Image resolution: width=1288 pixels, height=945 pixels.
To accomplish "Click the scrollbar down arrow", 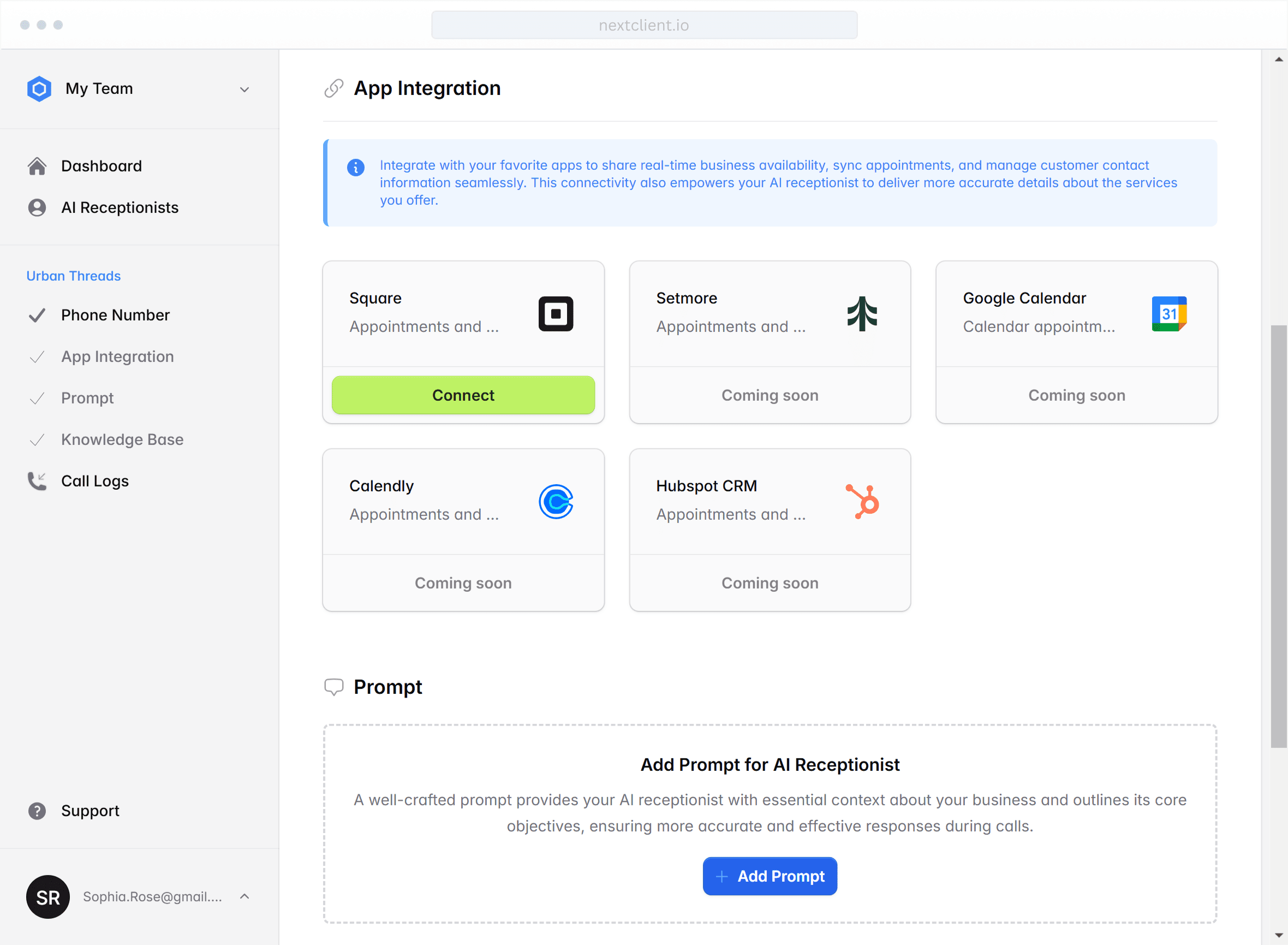I will pos(1279,935).
